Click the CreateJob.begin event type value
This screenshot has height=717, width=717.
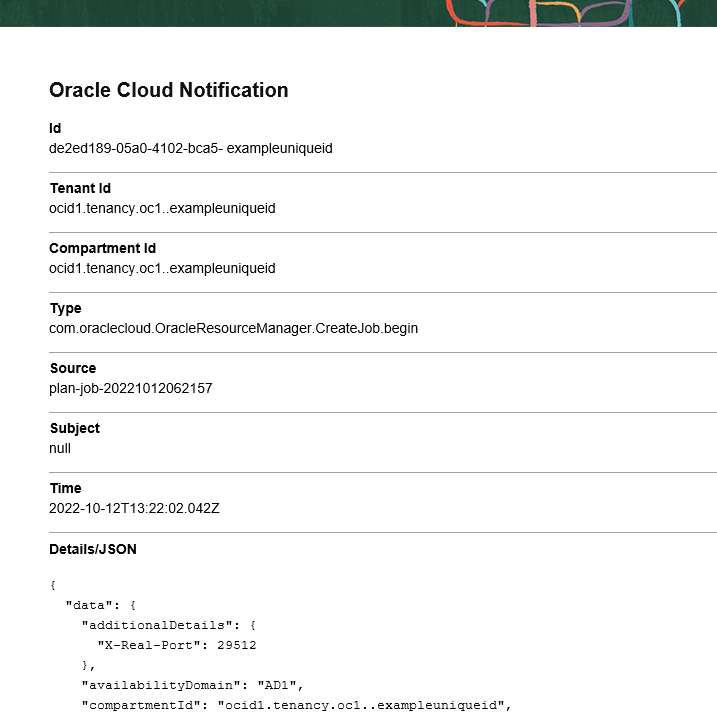coord(233,328)
